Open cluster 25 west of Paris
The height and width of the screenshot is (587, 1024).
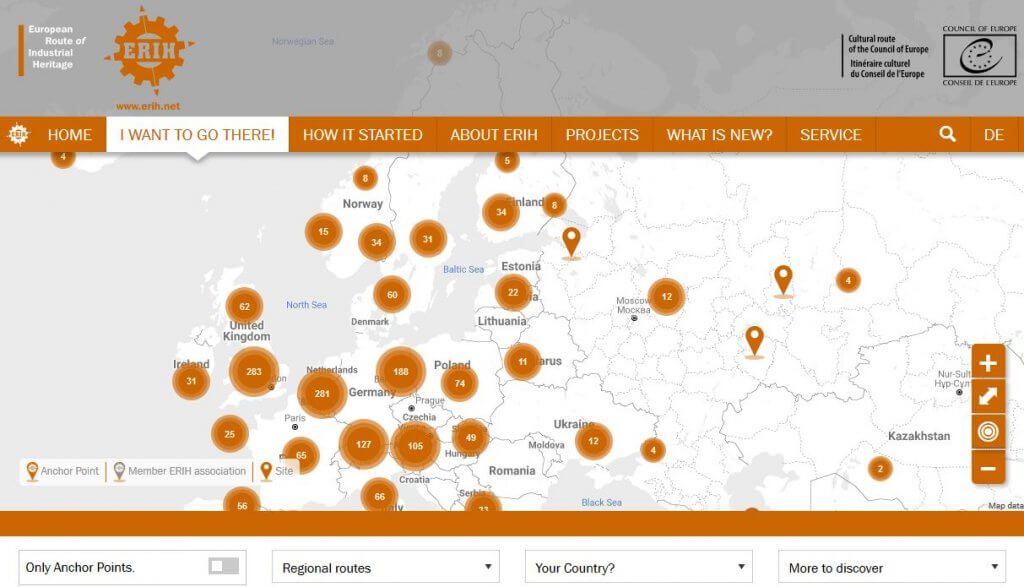(230, 434)
